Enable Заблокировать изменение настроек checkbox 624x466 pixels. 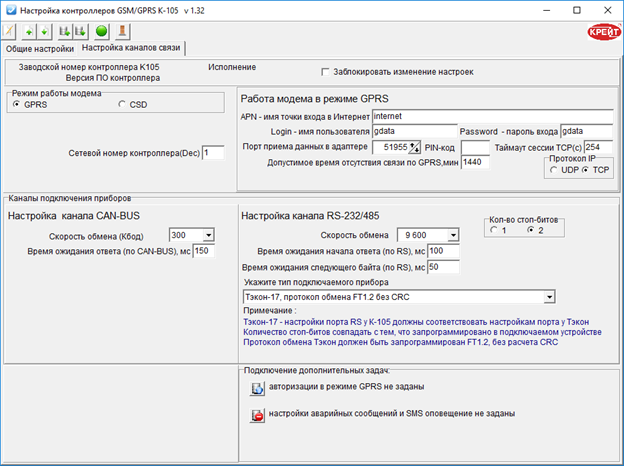coord(325,72)
